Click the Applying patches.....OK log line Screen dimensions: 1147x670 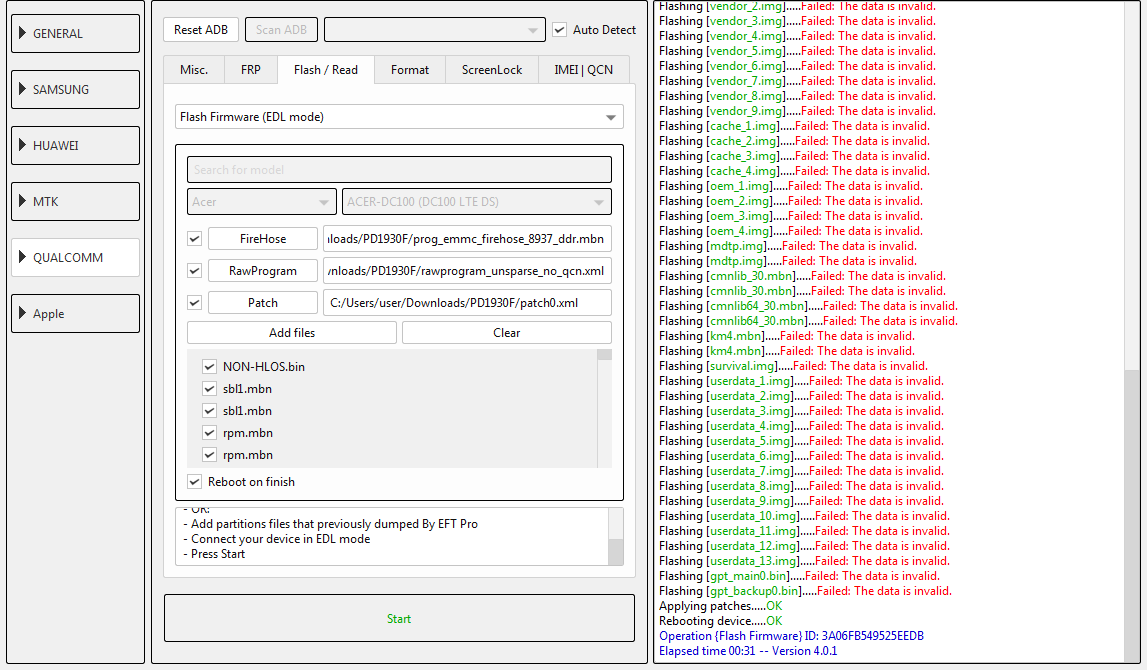pyautogui.click(x=721, y=606)
